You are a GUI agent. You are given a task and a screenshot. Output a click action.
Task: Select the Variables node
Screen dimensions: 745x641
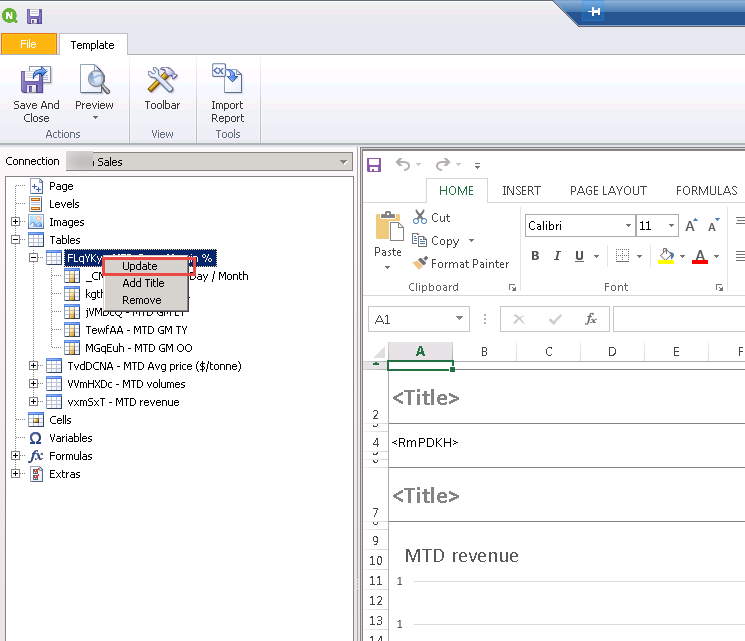[x=71, y=438]
